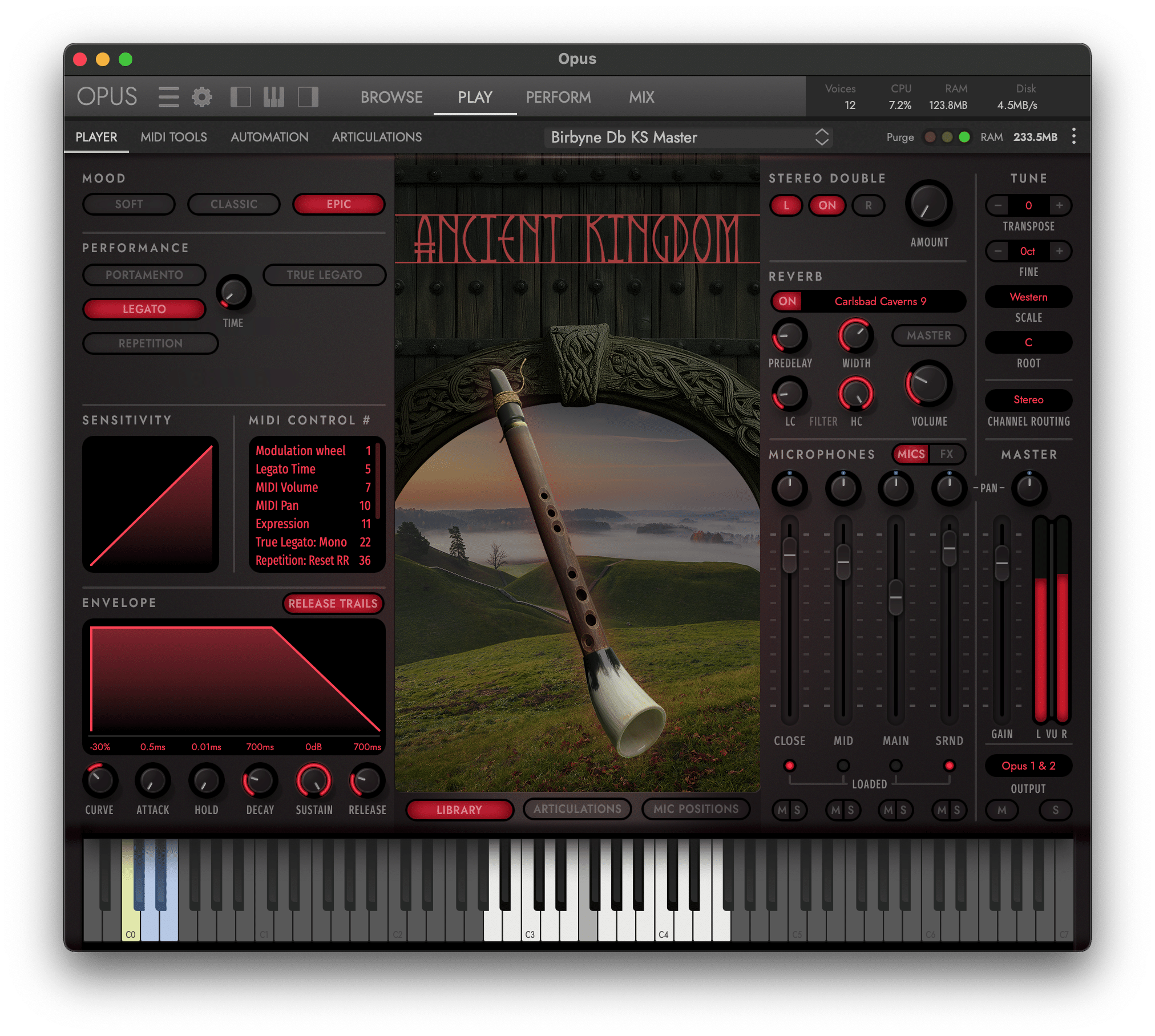Toggle the left sidebar panel icon
The height and width of the screenshot is (1036, 1155).
pos(240,97)
